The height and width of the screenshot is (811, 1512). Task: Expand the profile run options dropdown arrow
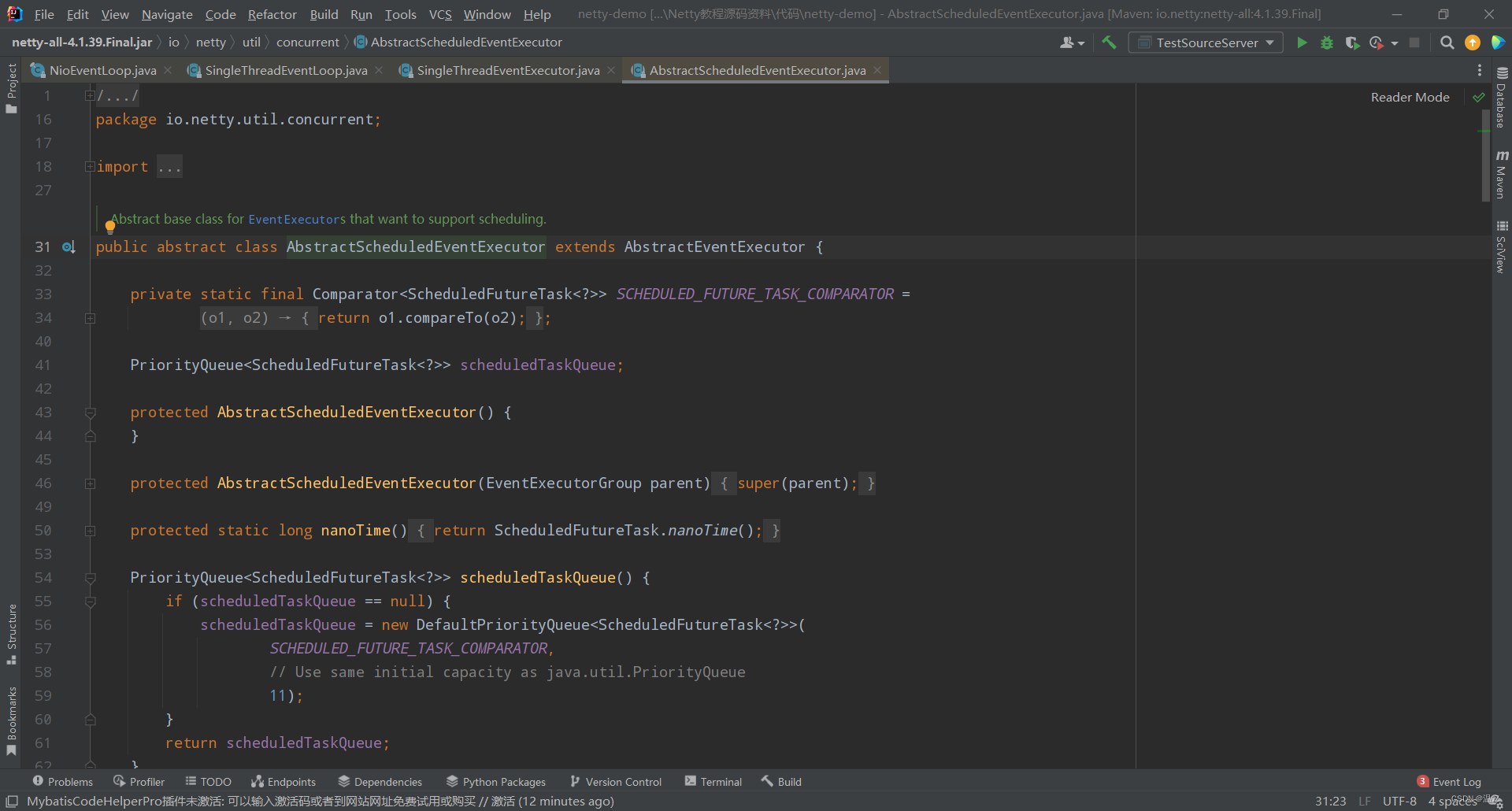pyautogui.click(x=1395, y=43)
